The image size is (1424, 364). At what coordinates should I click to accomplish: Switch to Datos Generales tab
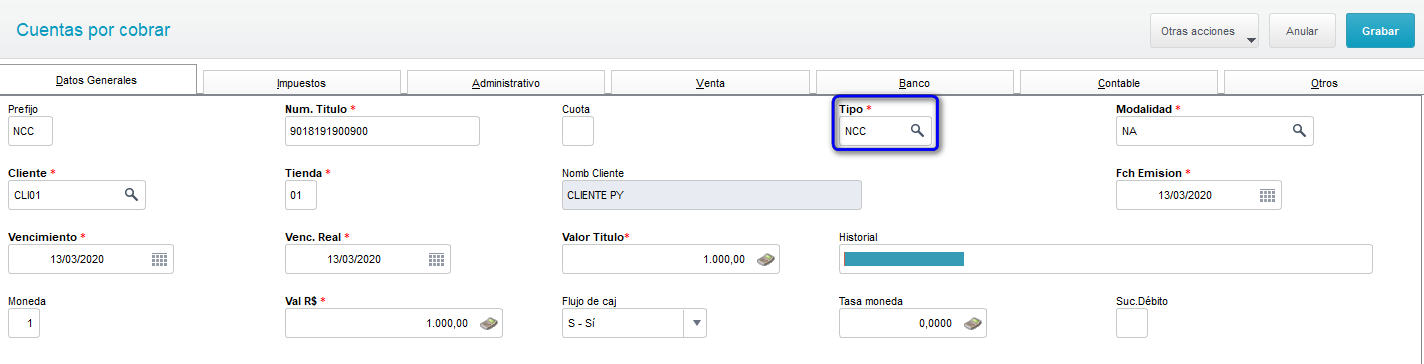98,80
